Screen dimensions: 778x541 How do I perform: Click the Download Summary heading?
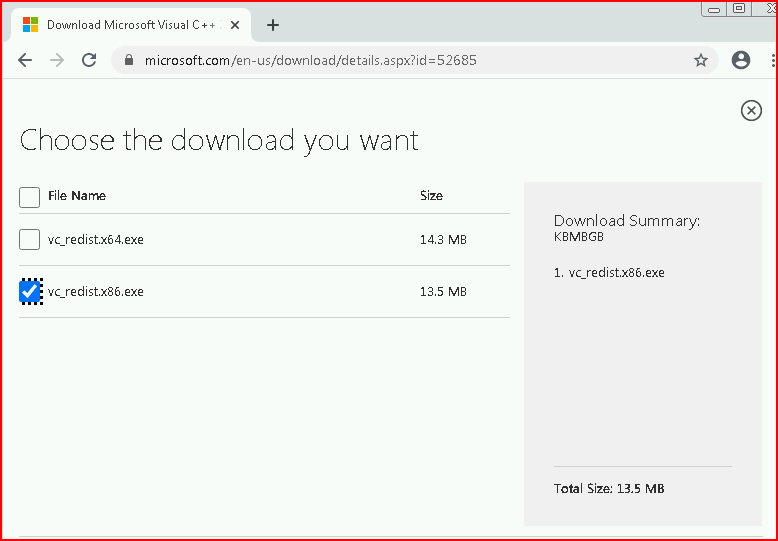(627, 221)
